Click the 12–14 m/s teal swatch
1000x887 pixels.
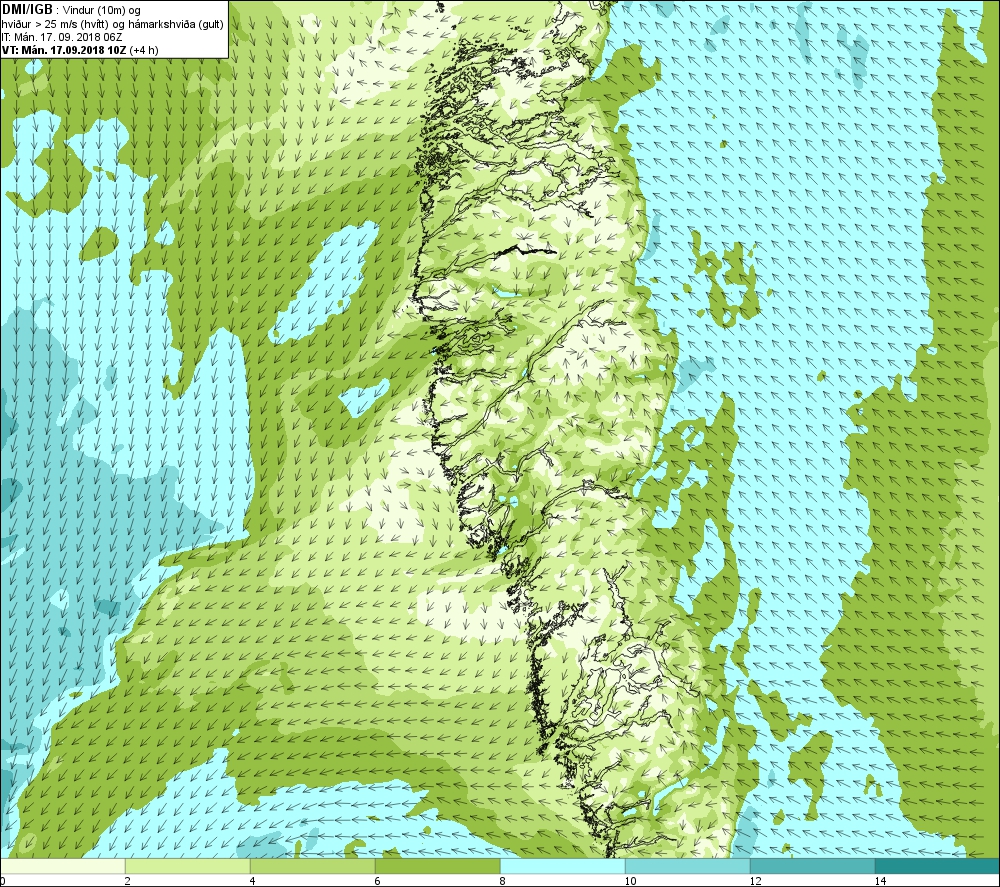(x=812, y=866)
